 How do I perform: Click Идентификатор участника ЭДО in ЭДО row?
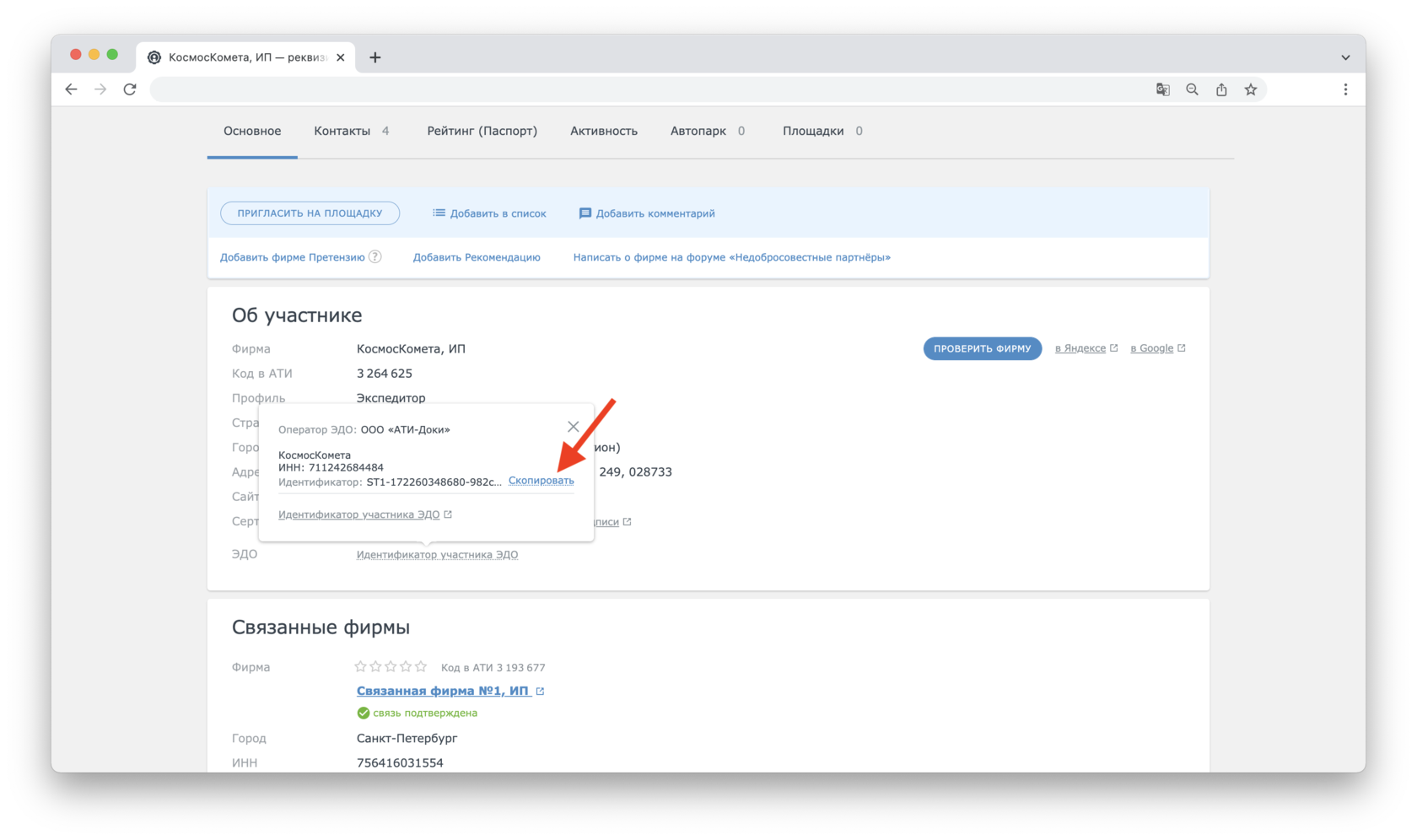pyautogui.click(x=437, y=554)
